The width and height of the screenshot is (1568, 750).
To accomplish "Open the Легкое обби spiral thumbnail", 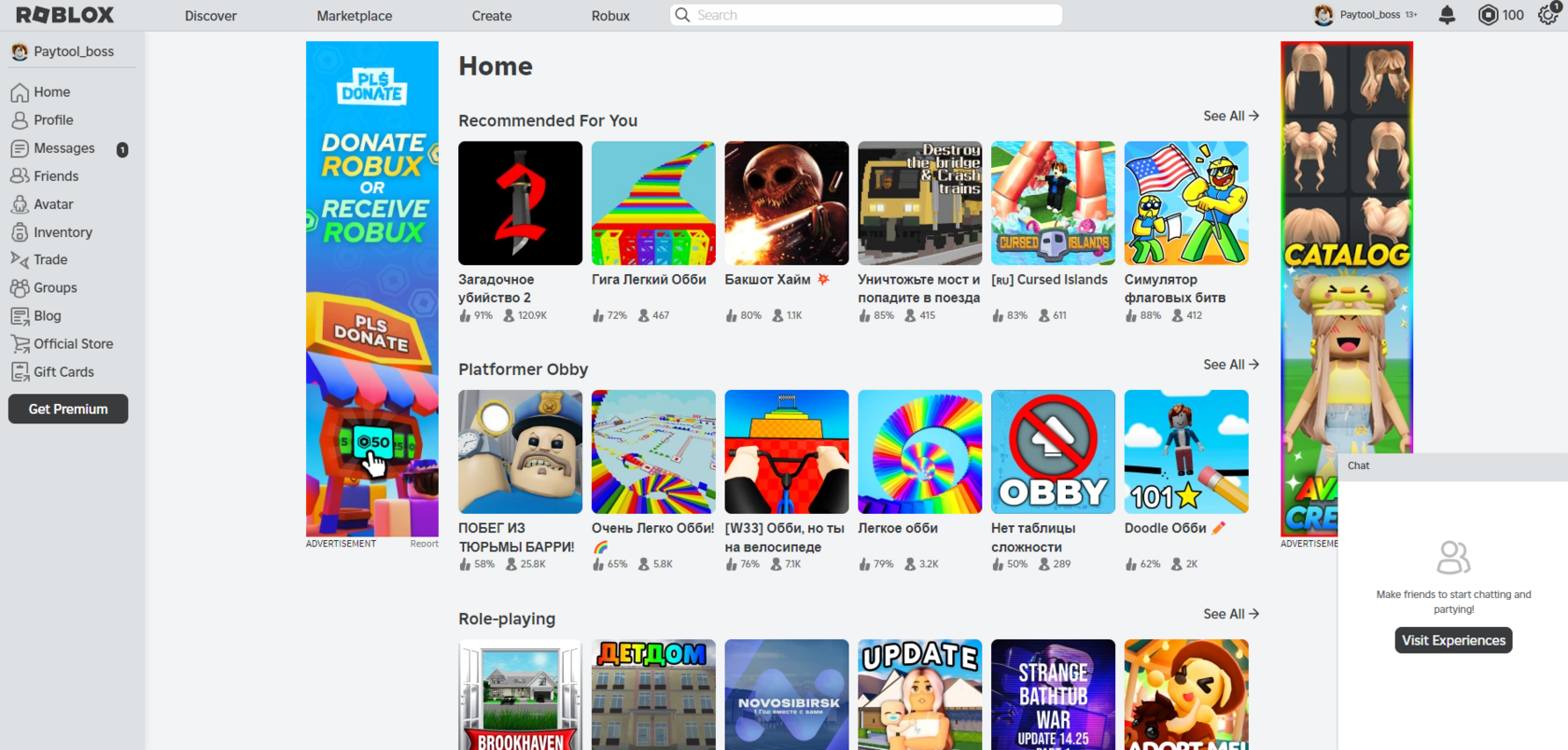I will tap(919, 451).
